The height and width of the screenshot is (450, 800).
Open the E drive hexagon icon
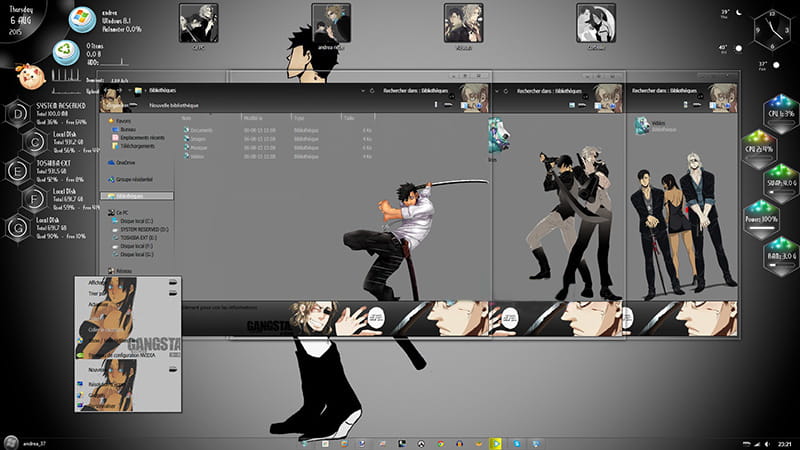pyautogui.click(x=18, y=171)
